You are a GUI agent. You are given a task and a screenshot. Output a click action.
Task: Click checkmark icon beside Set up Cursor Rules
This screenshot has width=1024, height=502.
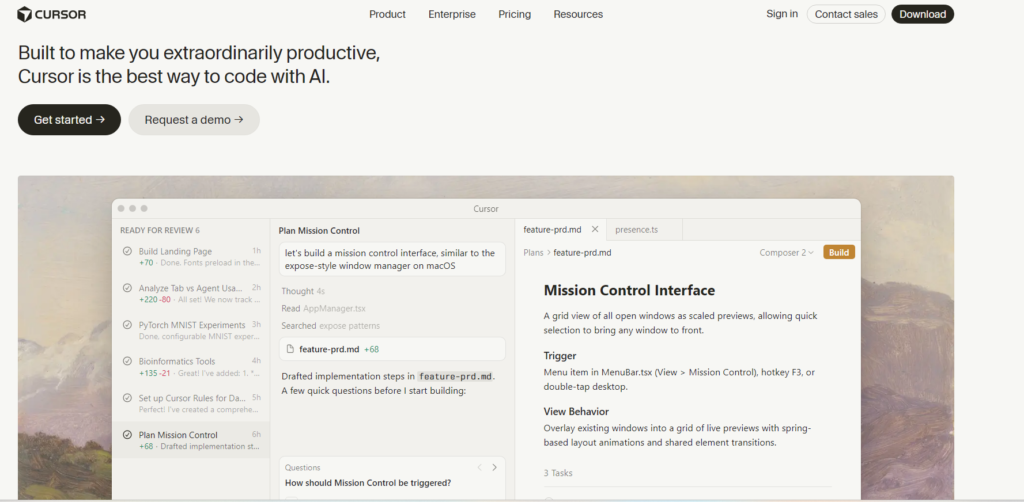coord(127,398)
